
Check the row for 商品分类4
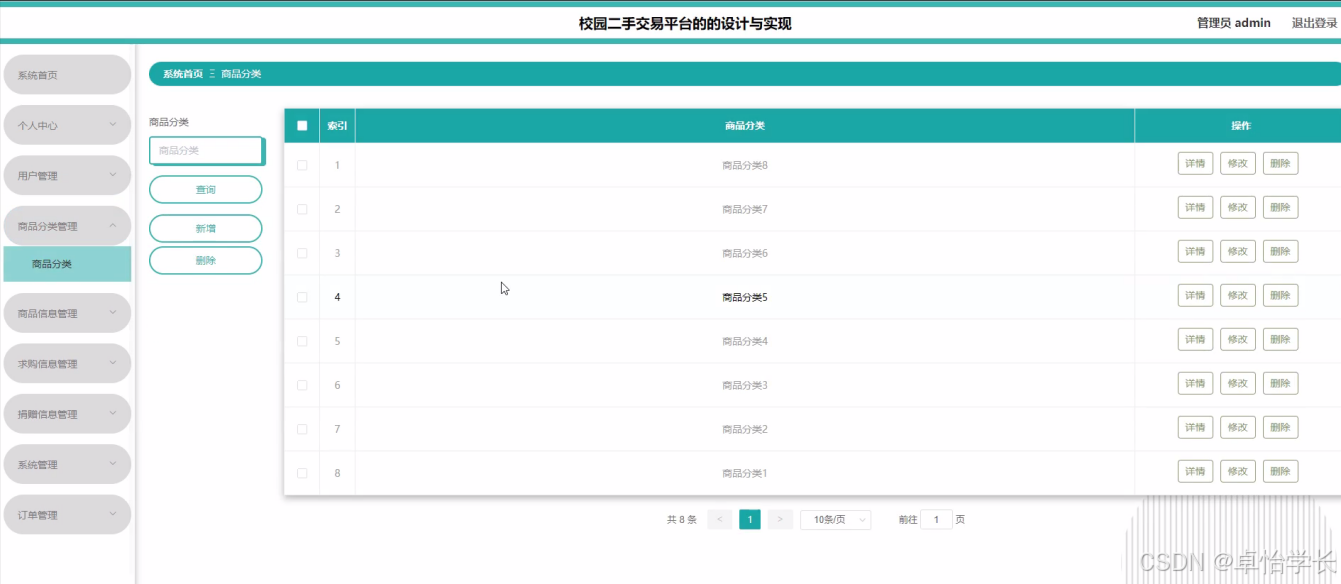(302, 341)
